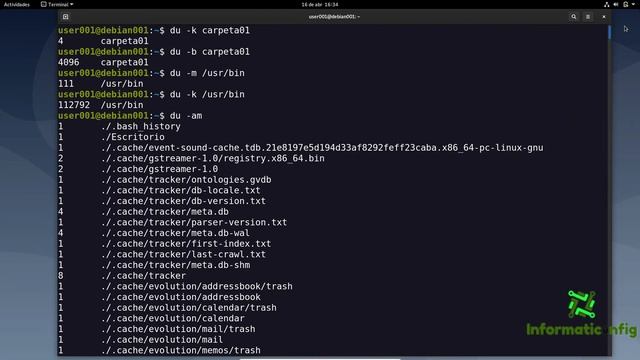Click the text 'du -k carpeta01'

click(209, 30)
